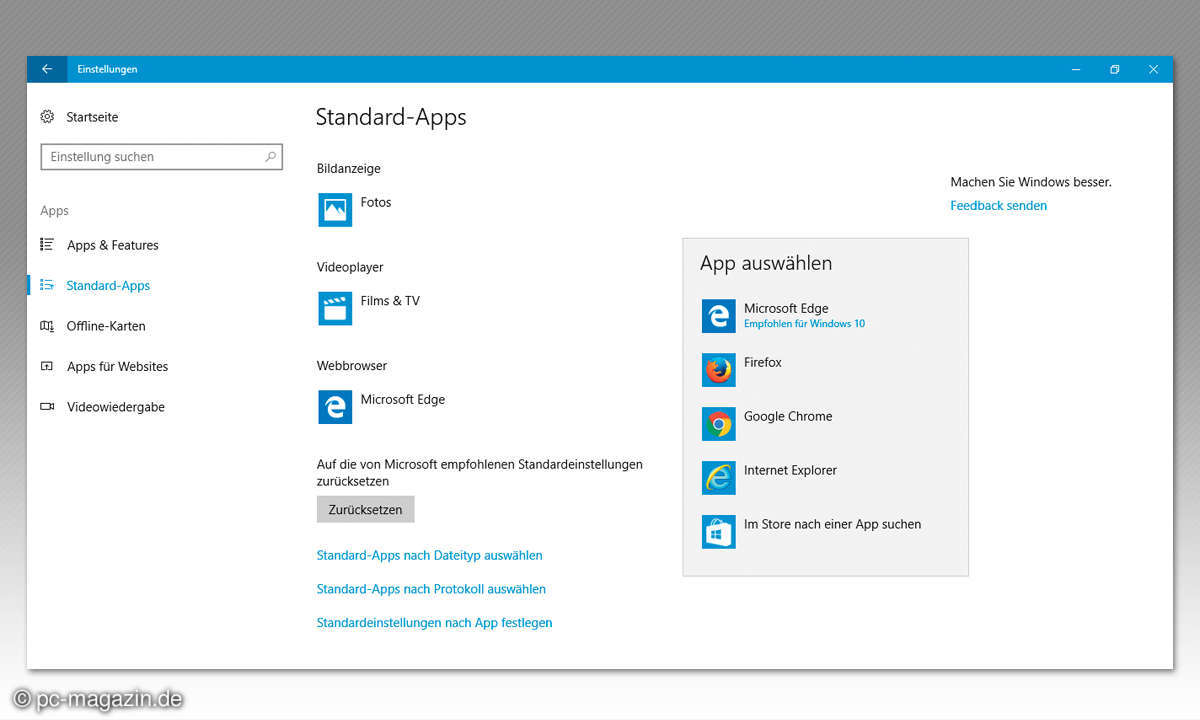1200x720 pixels.
Task: Close the Einstellungen window
Action: pos(1153,69)
